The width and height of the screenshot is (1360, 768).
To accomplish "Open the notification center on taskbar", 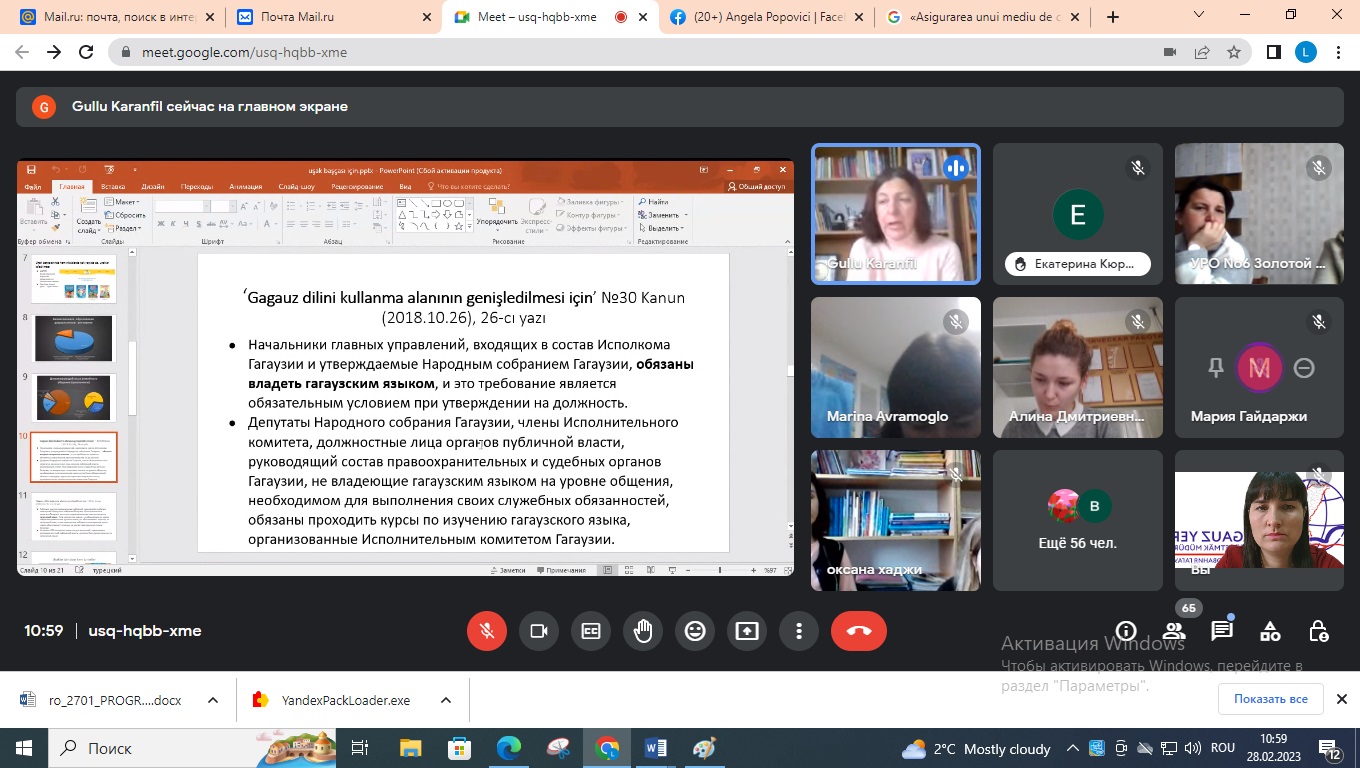I will [x=1330, y=748].
